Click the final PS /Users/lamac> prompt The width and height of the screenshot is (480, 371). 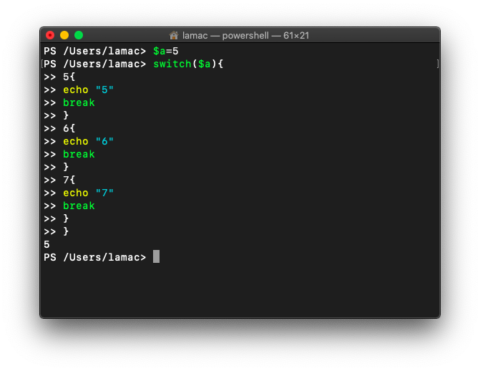tap(95, 257)
